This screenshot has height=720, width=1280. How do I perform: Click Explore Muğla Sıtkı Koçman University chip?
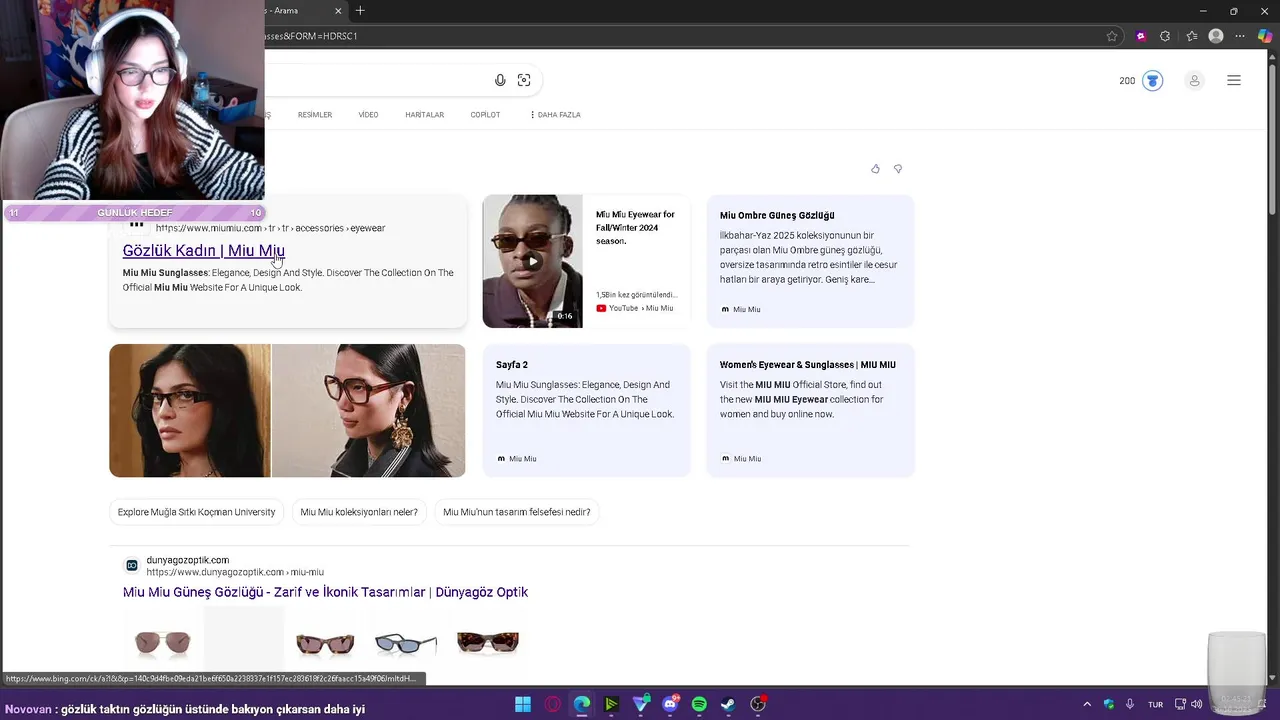pyautogui.click(x=196, y=512)
